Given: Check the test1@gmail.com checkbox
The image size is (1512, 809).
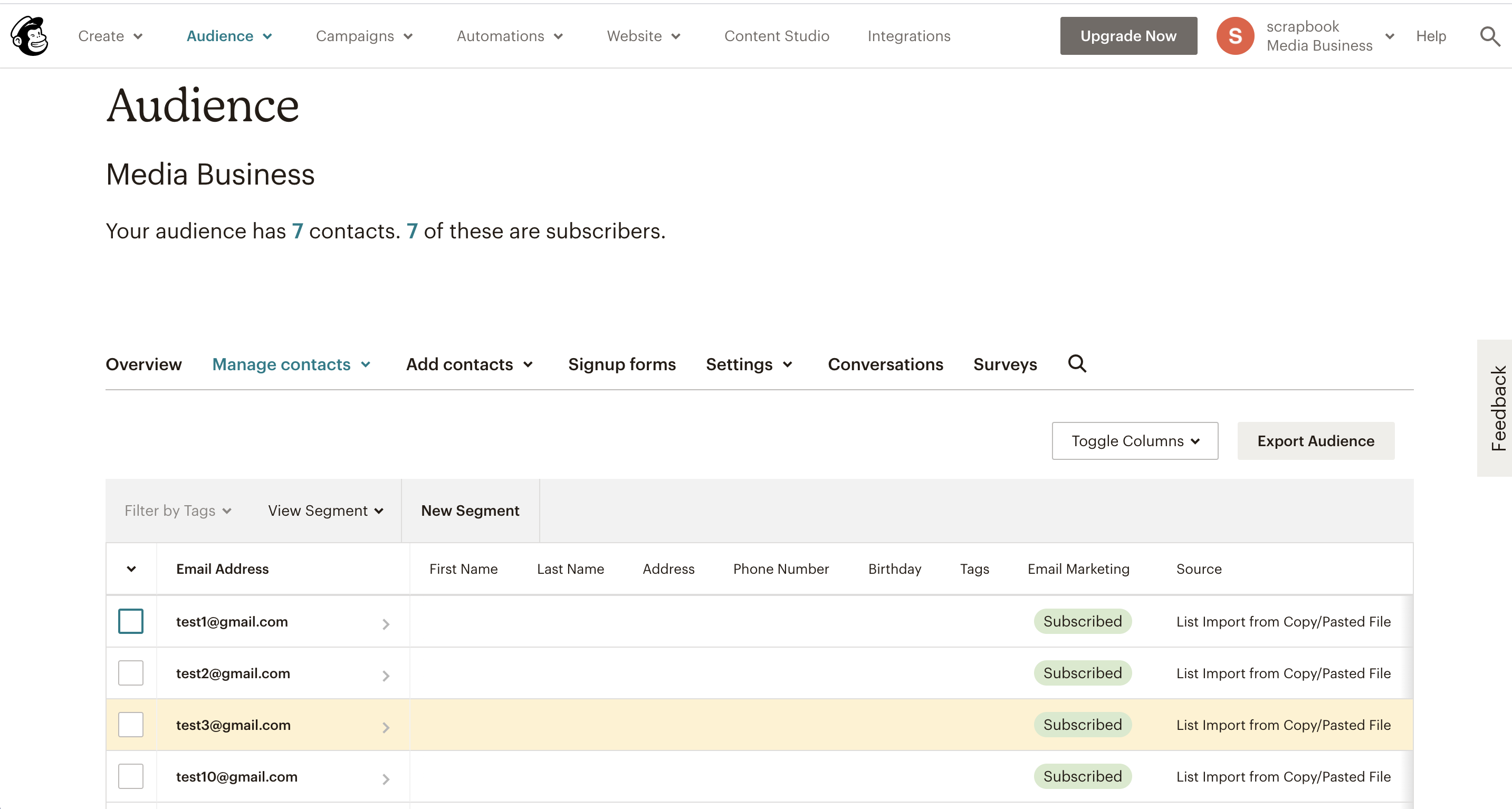Looking at the screenshot, I should (x=130, y=621).
